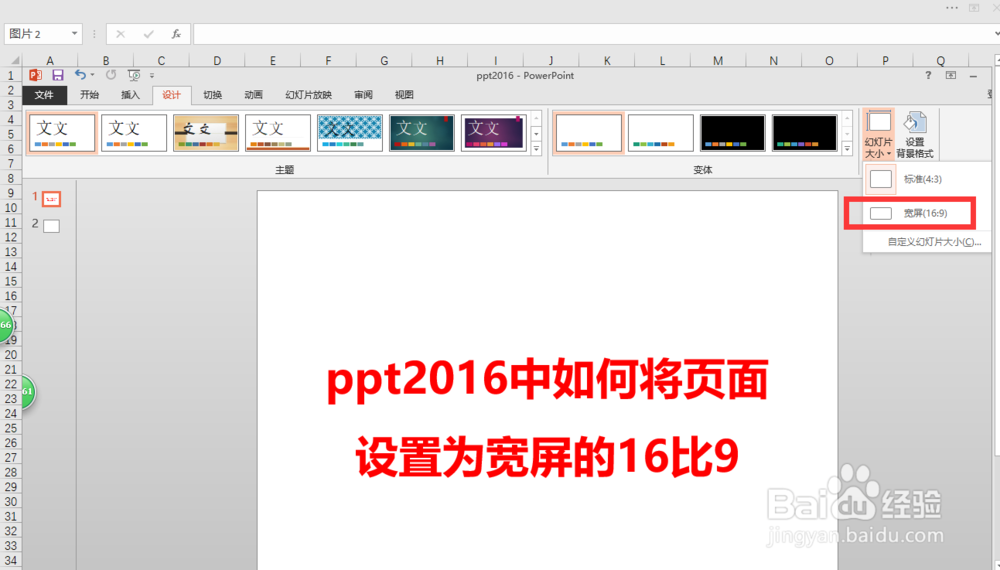Open the 幻灯片放映 tab
The height and width of the screenshot is (570, 1000).
pyautogui.click(x=309, y=95)
